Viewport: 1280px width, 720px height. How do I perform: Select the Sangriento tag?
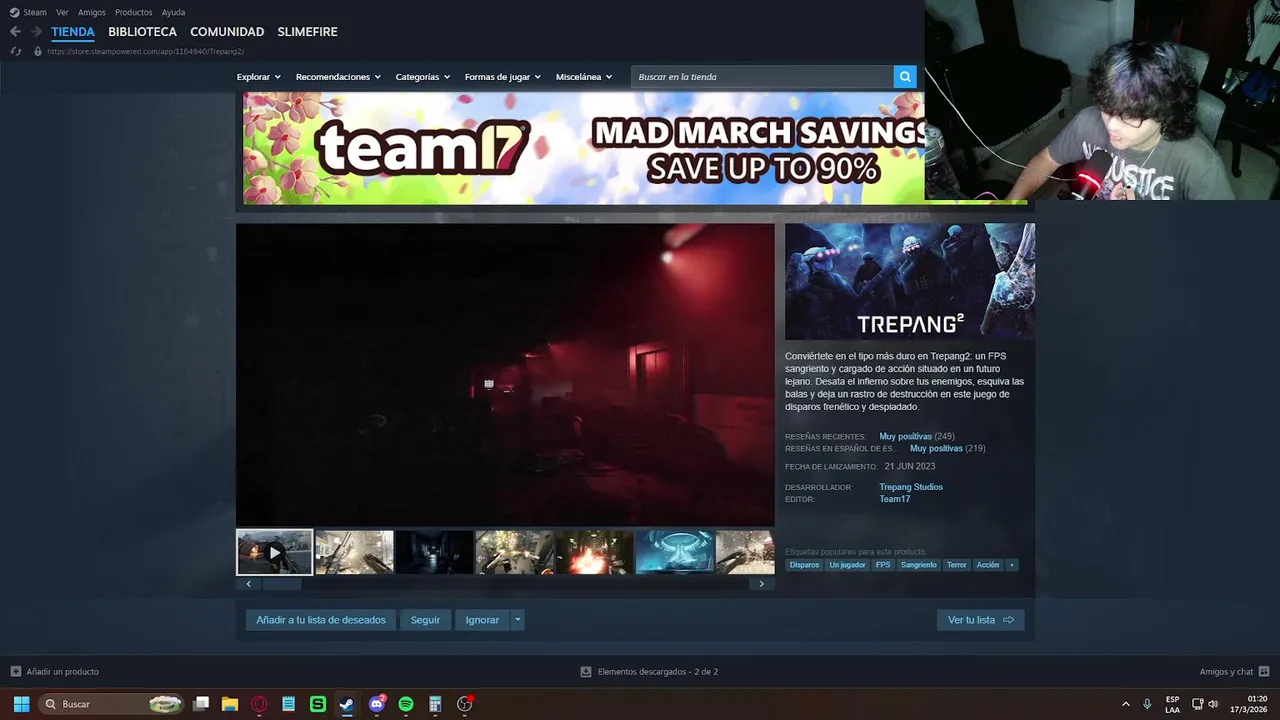tap(918, 565)
